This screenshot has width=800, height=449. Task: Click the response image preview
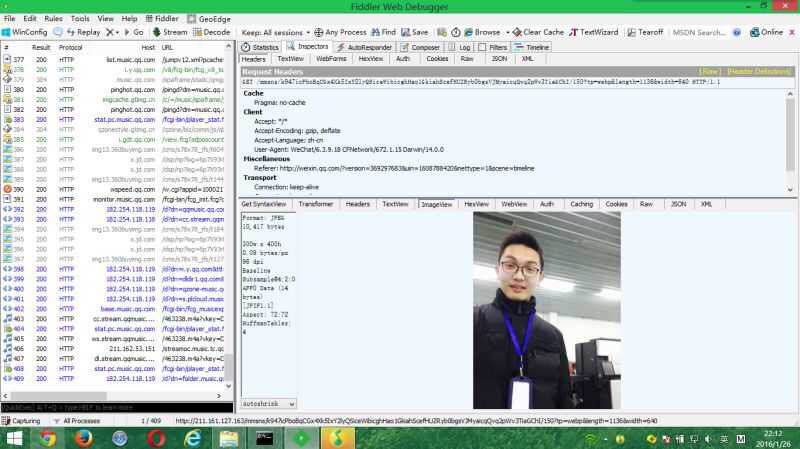click(538, 309)
